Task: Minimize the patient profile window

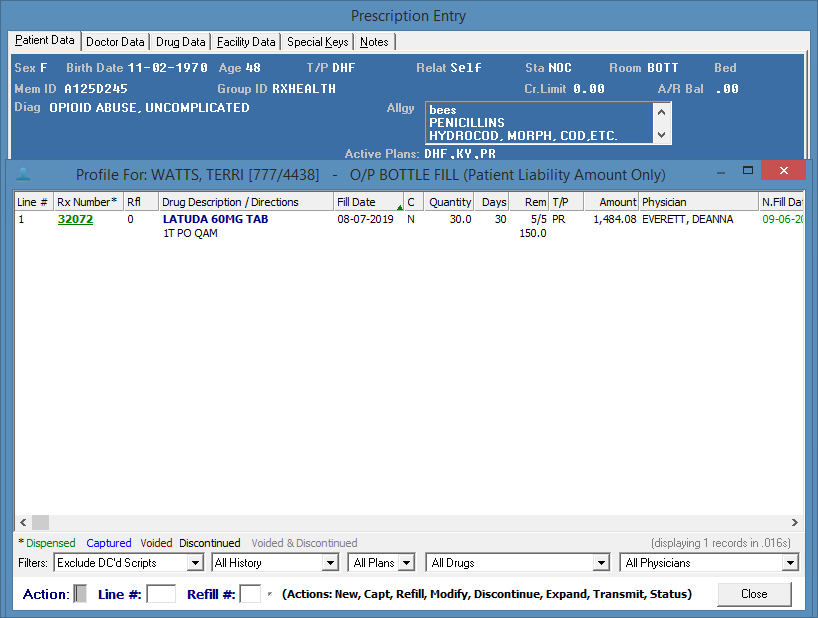Action: (x=720, y=171)
